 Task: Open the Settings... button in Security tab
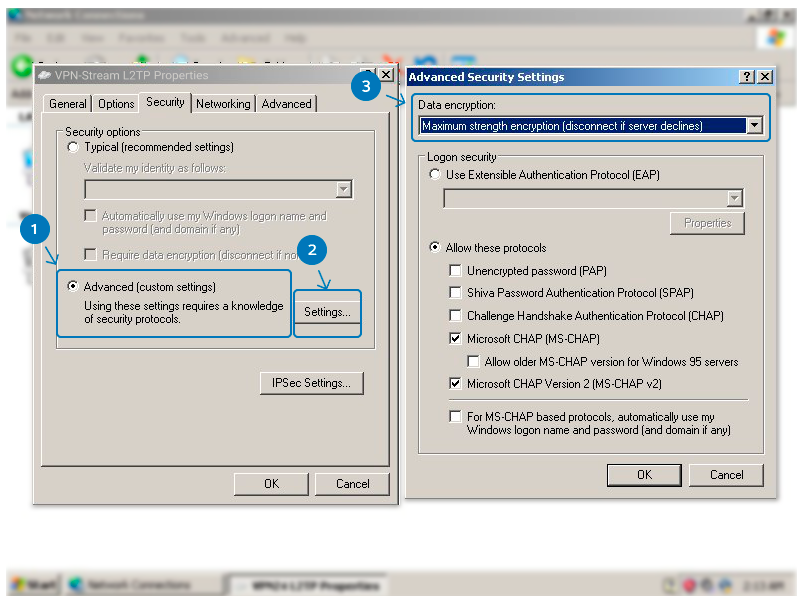pyautogui.click(x=327, y=311)
